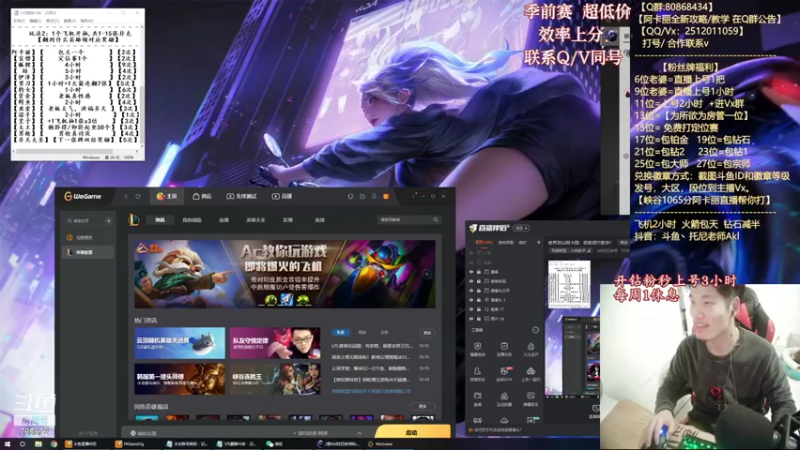The image size is (800, 450).
Task: Toggle the dropdown pill beside 直播伴侣 logo
Action: 521,228
